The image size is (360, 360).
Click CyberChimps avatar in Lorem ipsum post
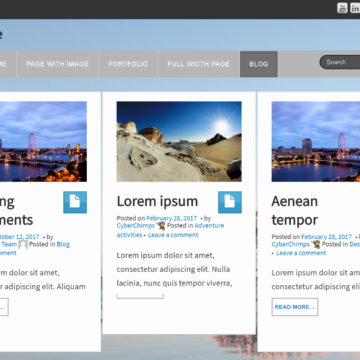click(161, 226)
